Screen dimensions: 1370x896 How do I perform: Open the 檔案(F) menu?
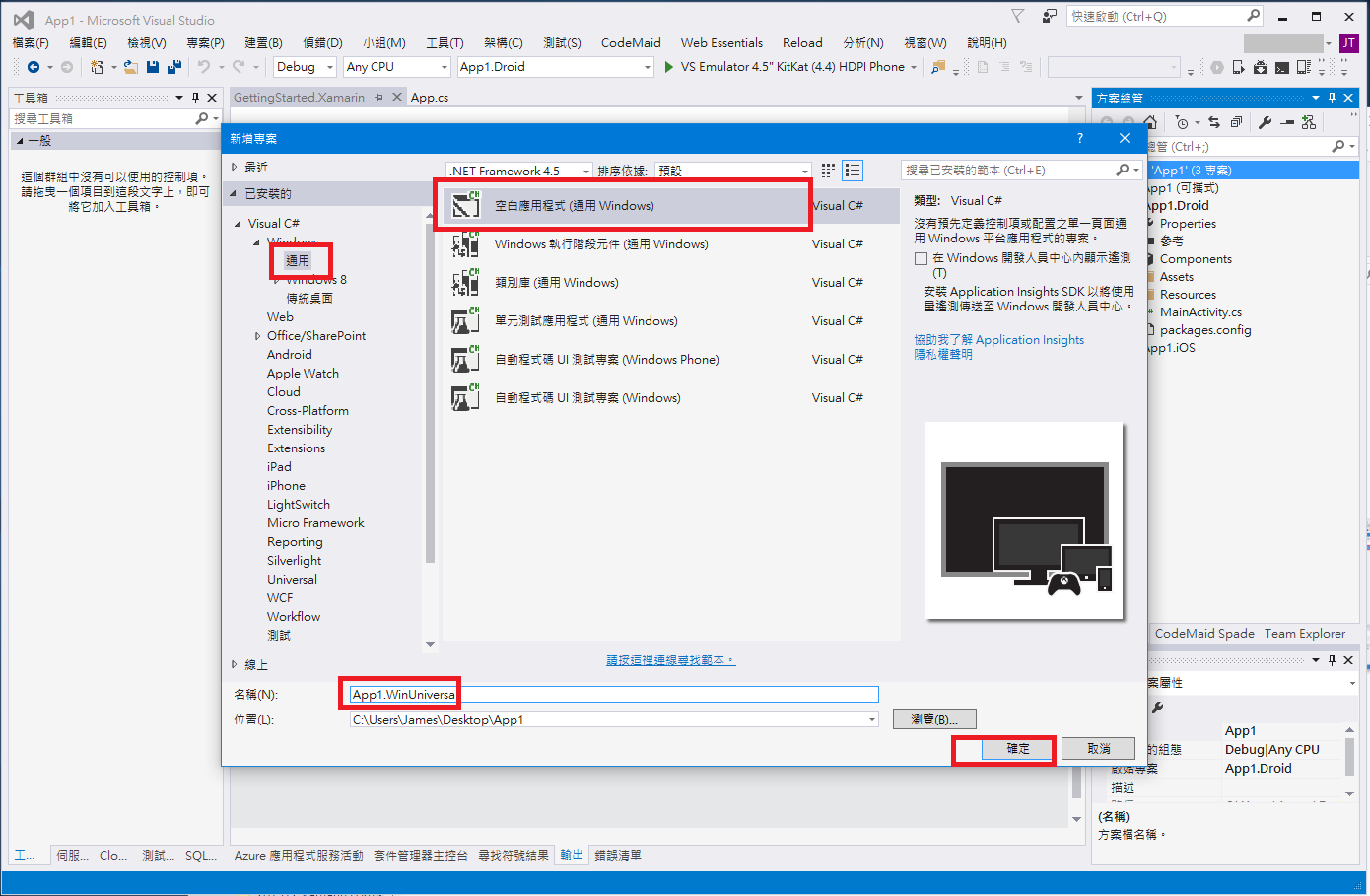coord(31,43)
